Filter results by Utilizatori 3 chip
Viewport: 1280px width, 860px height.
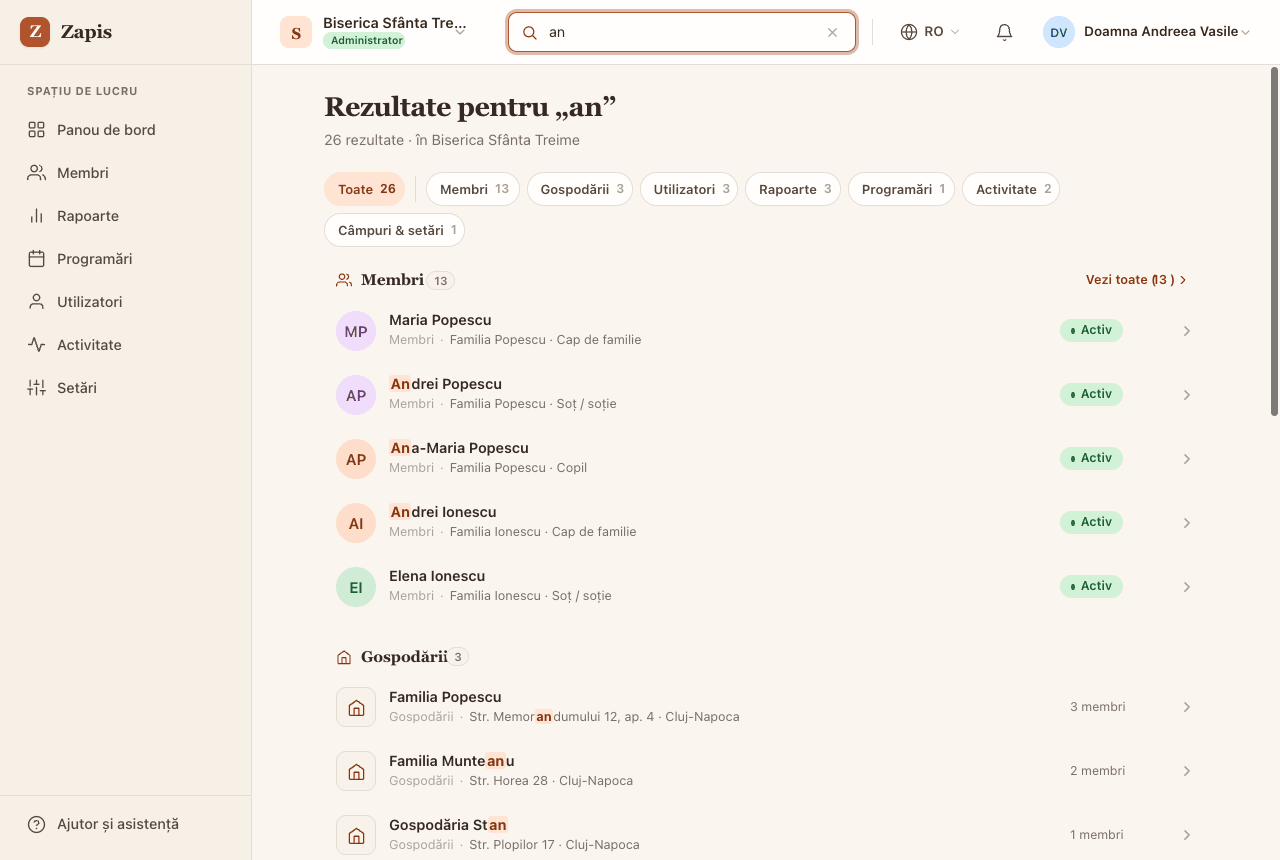[689, 189]
